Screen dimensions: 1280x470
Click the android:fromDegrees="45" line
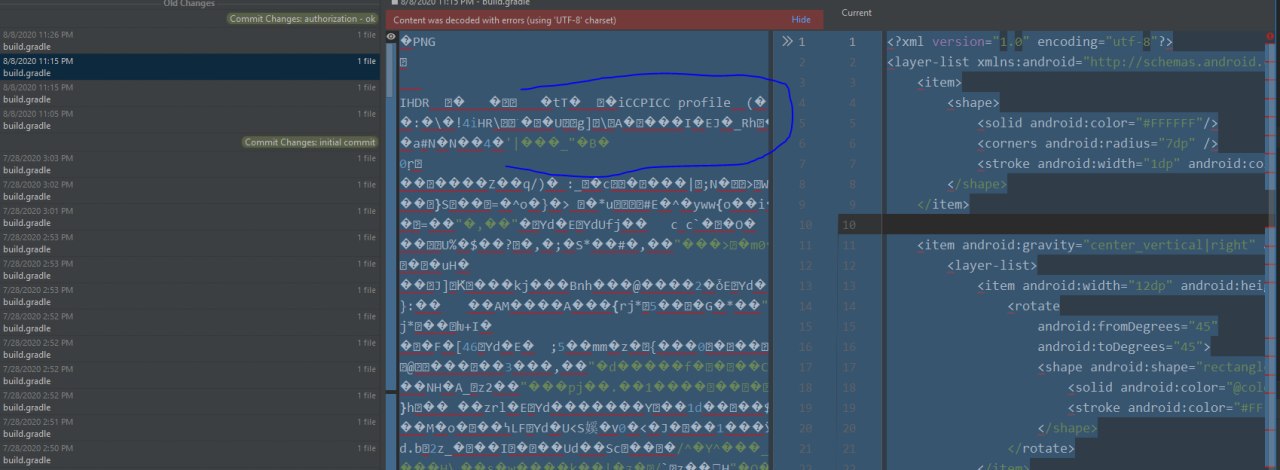click(x=1127, y=326)
